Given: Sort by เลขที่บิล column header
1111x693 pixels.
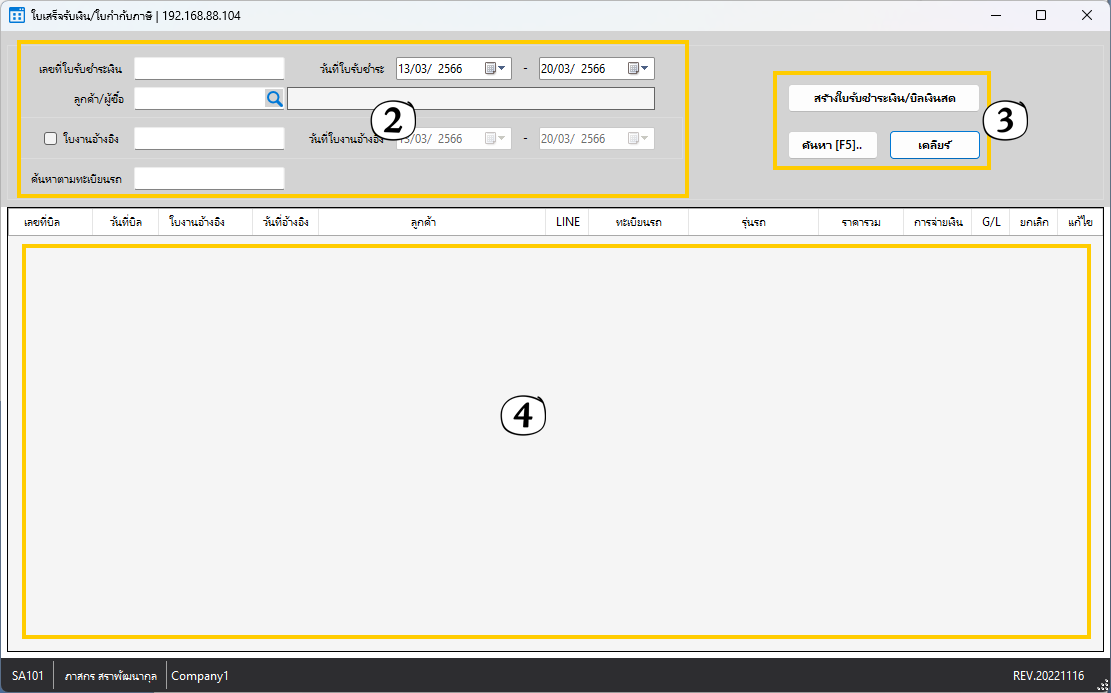Looking at the screenshot, I should click(x=42, y=222).
